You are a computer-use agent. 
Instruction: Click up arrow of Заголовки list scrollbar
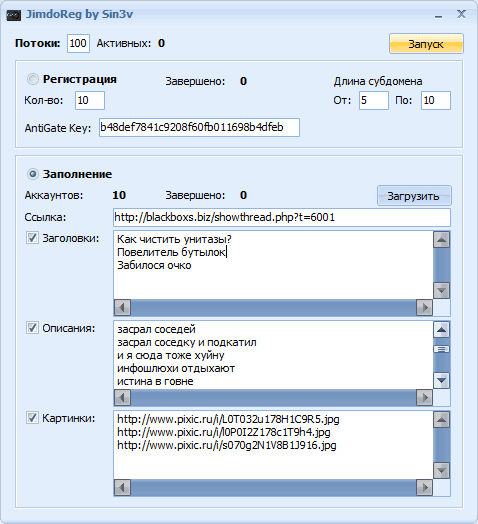coord(441,240)
